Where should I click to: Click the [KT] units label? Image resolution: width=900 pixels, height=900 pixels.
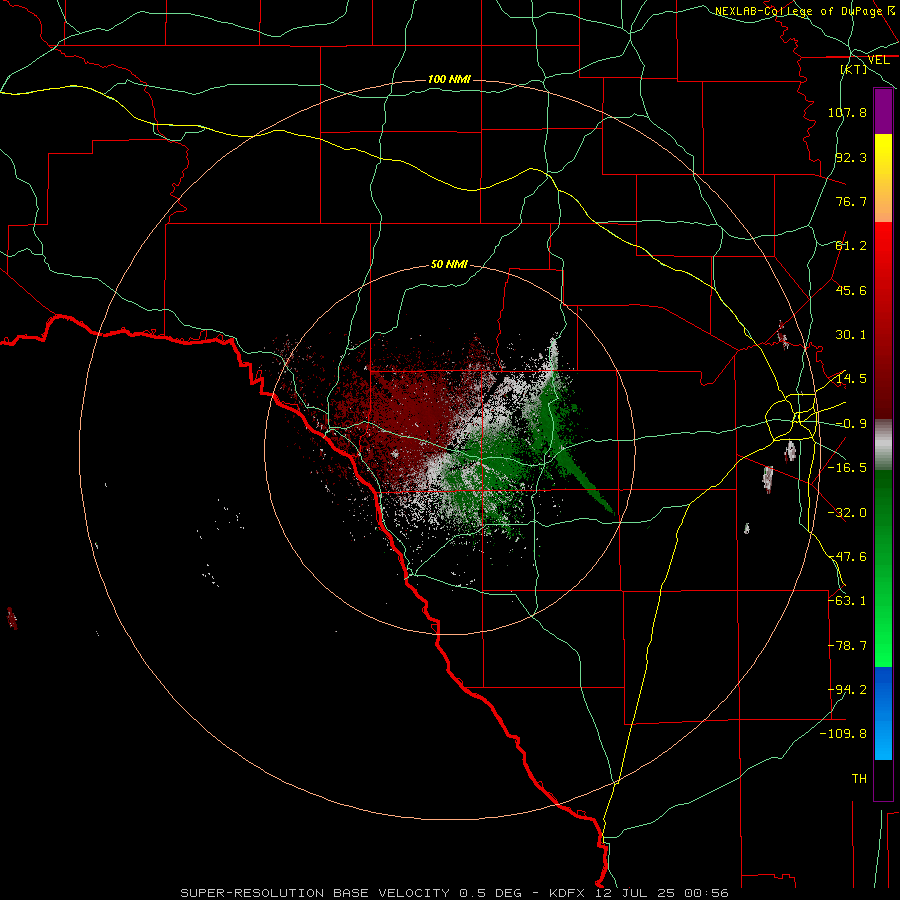[854, 69]
